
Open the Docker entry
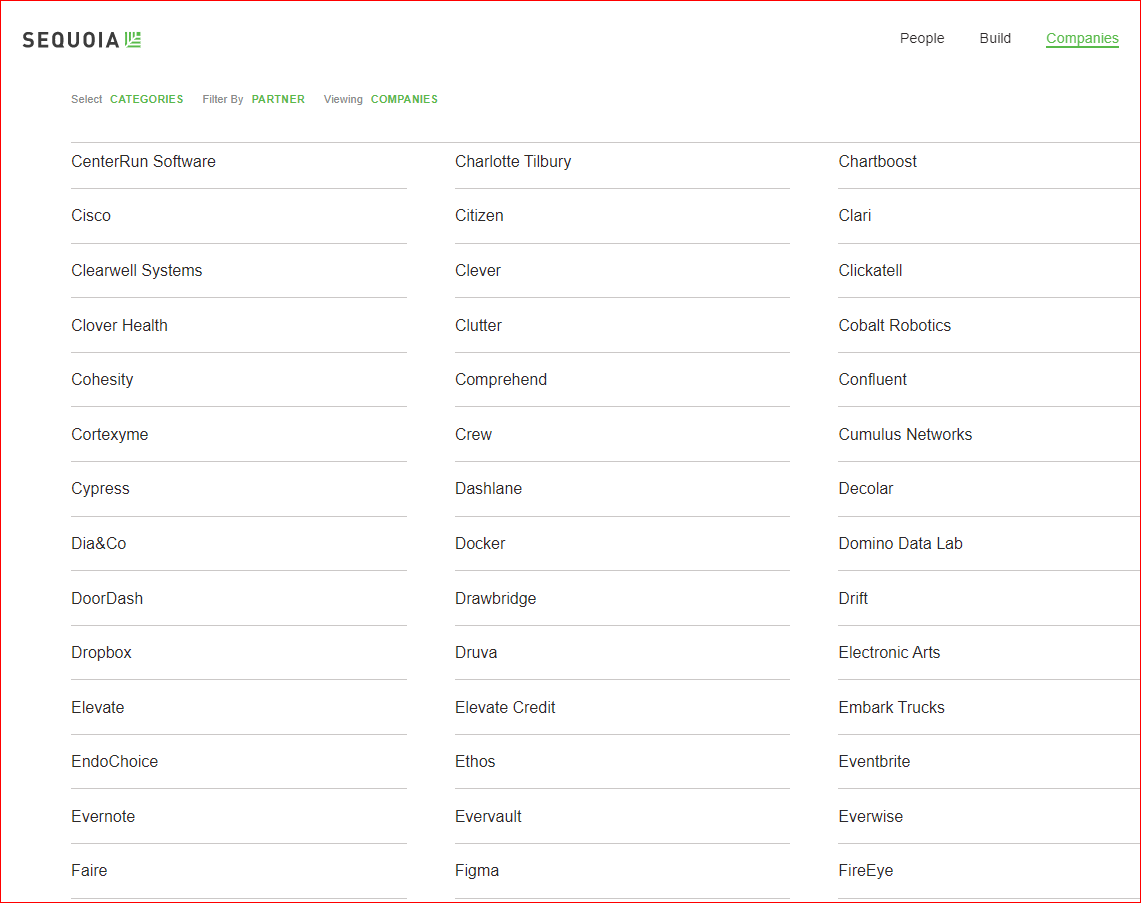click(480, 544)
